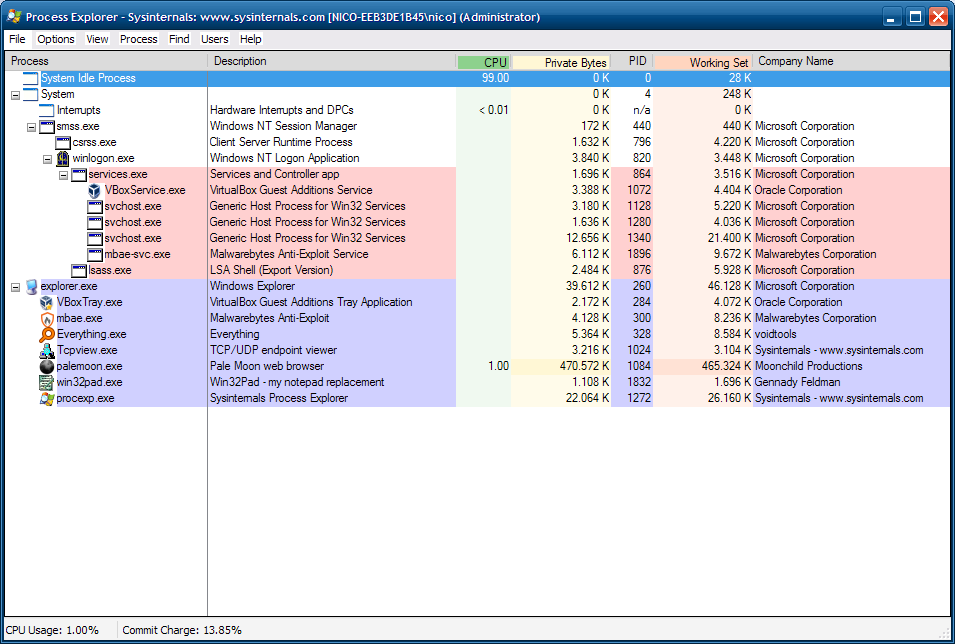Click "LSA Shell (Export Version)" description
The width and height of the screenshot is (955, 644).
tap(272, 271)
